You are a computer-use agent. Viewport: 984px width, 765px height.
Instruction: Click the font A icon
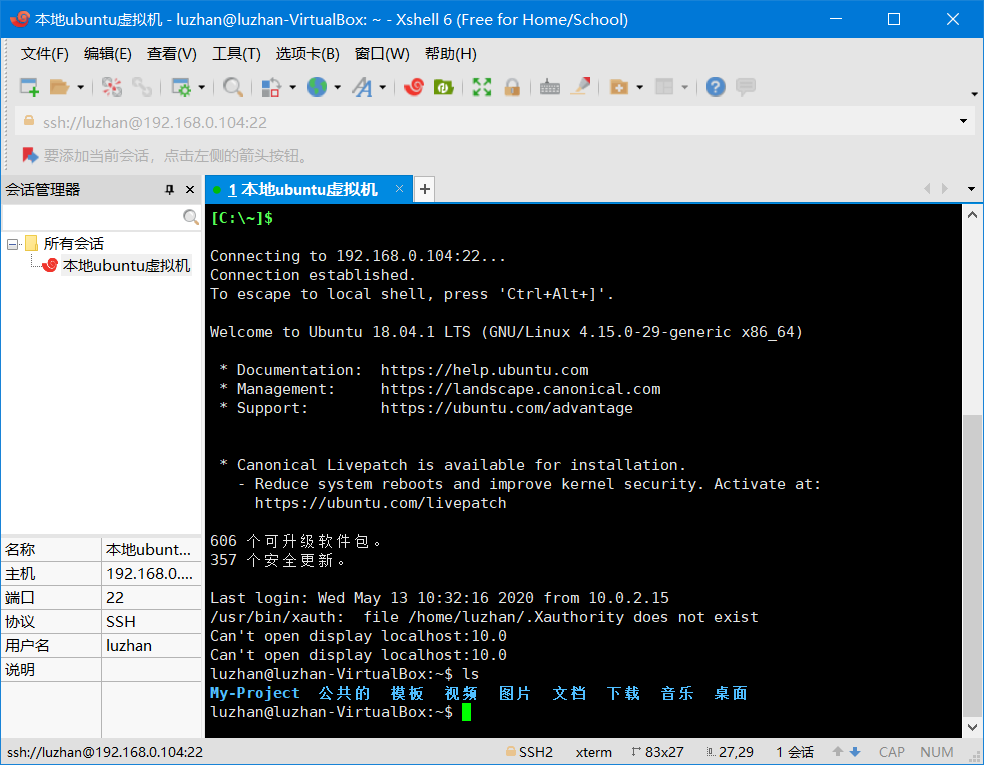[362, 87]
